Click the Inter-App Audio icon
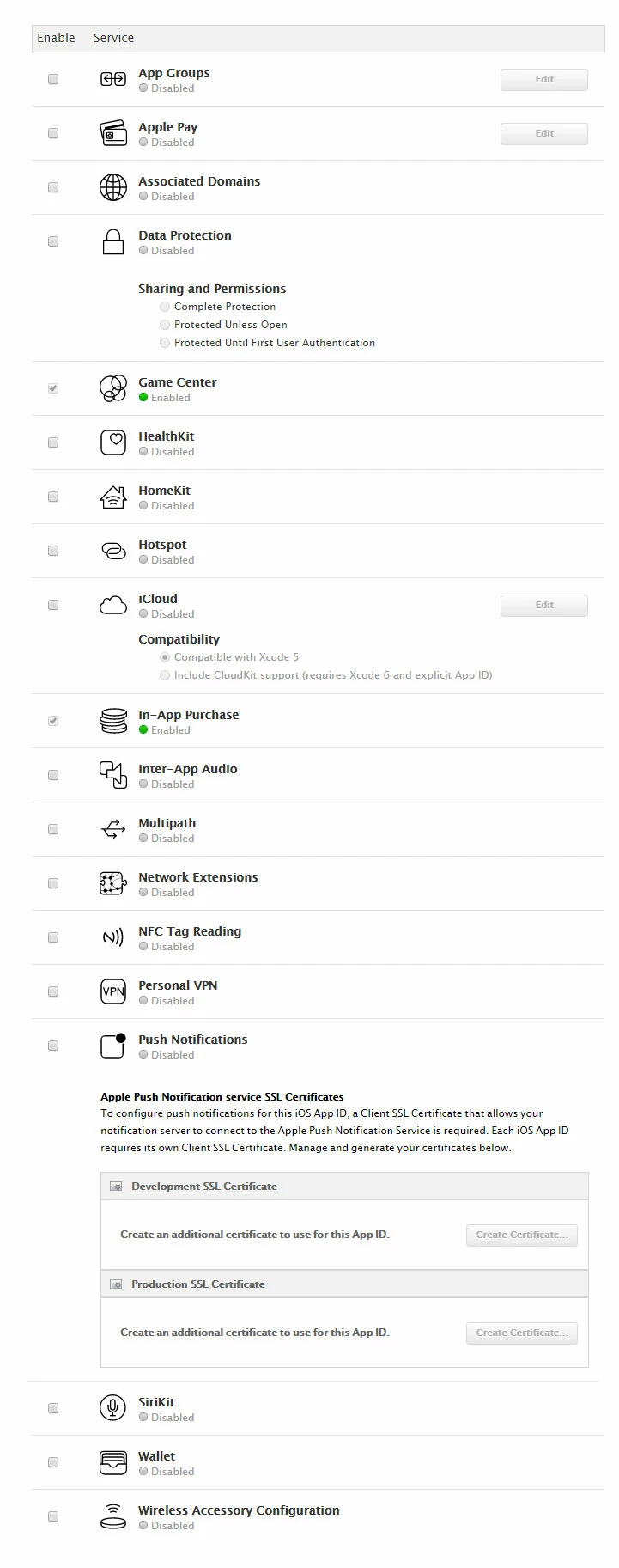 pos(113,775)
